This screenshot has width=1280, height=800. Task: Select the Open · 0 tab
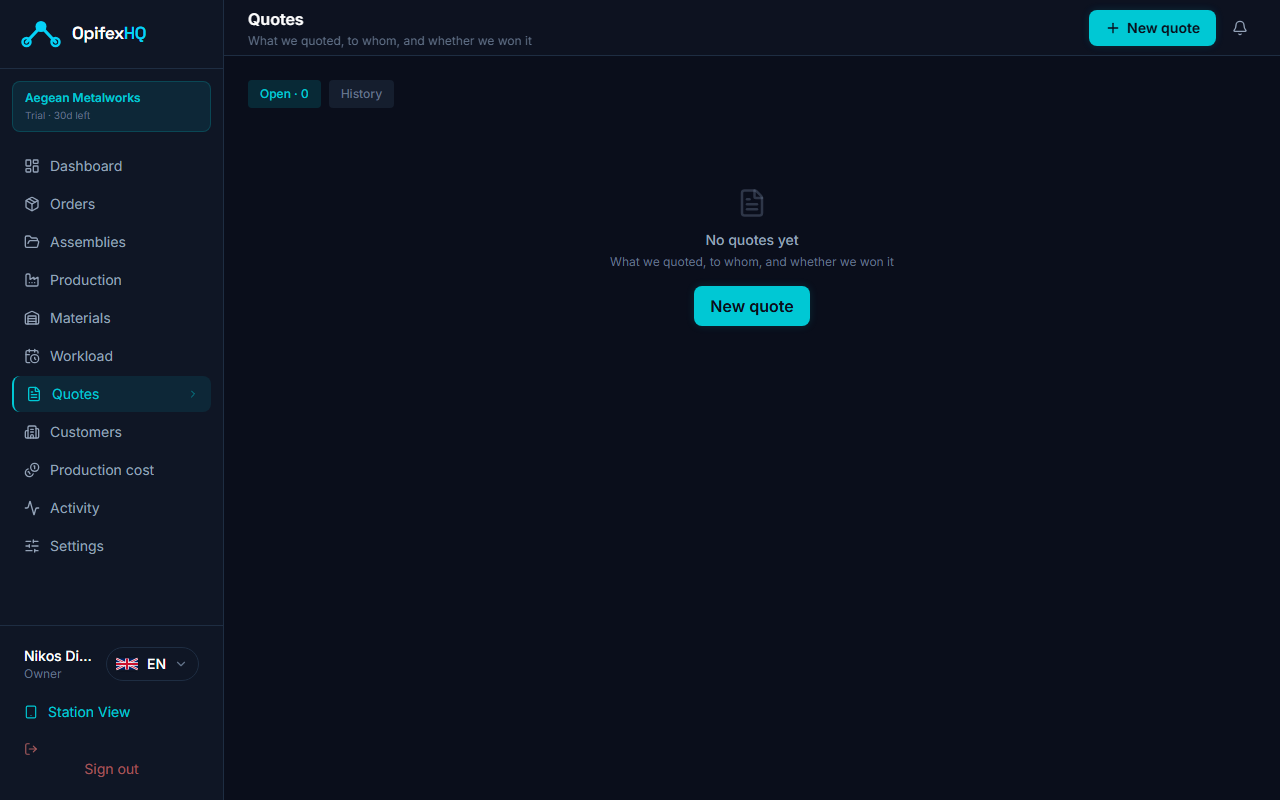click(284, 94)
